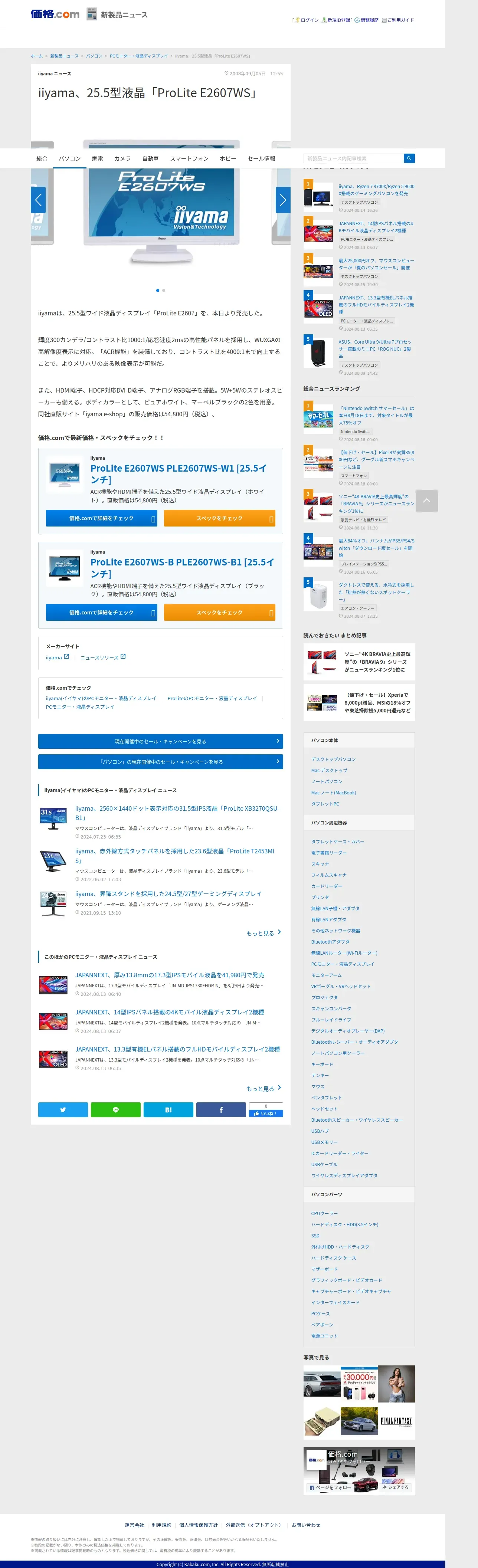Open デスクトップパソコン sidebar category
Viewport: 478px width, 1568px height.
[334, 759]
